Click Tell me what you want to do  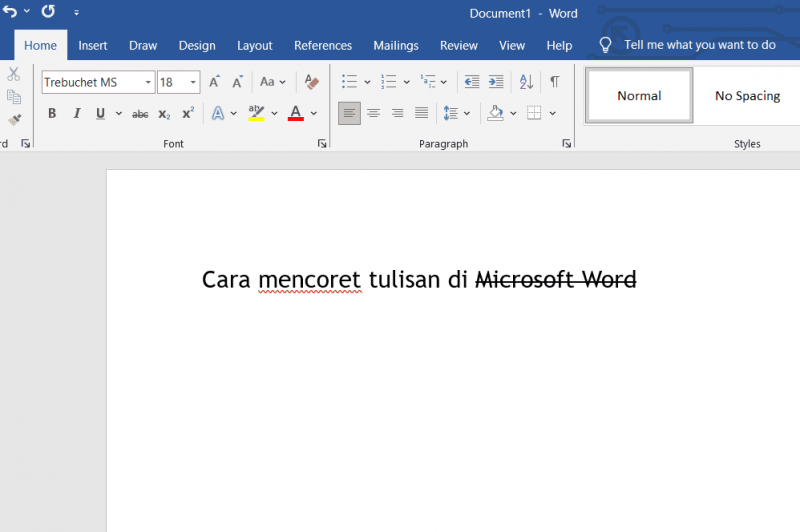[687, 45]
